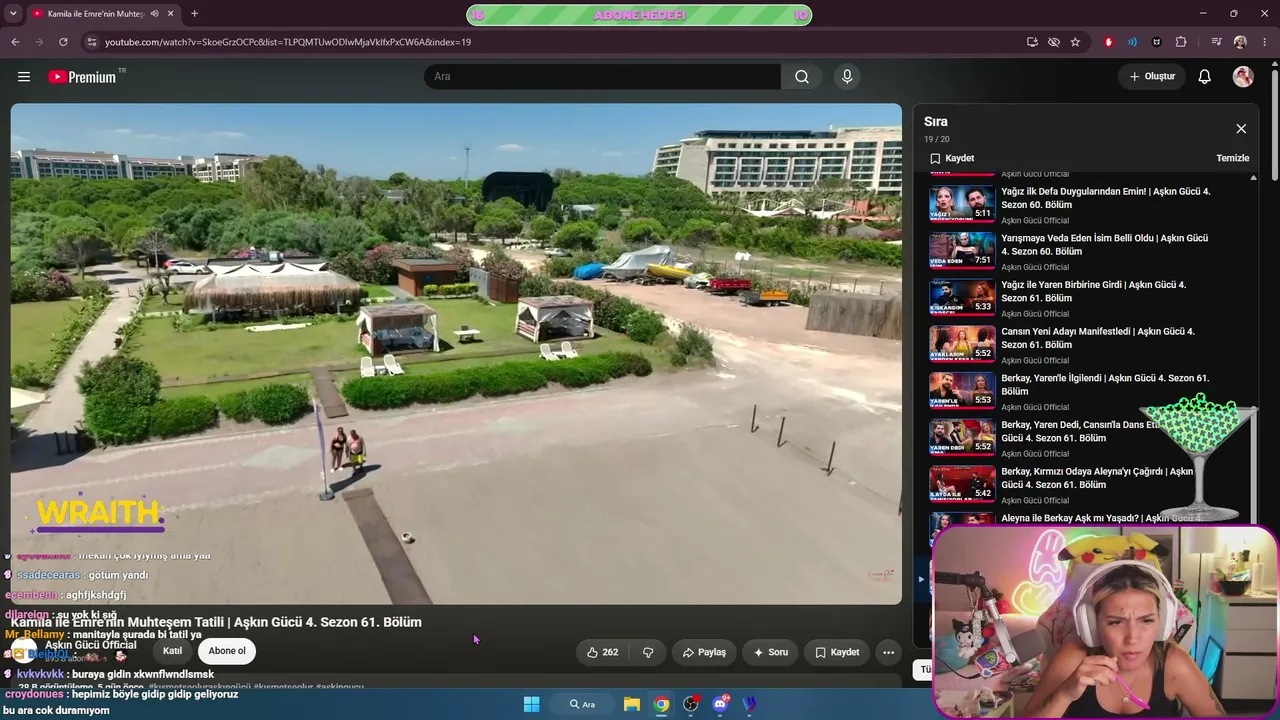Open Windows Start menu

(531, 704)
